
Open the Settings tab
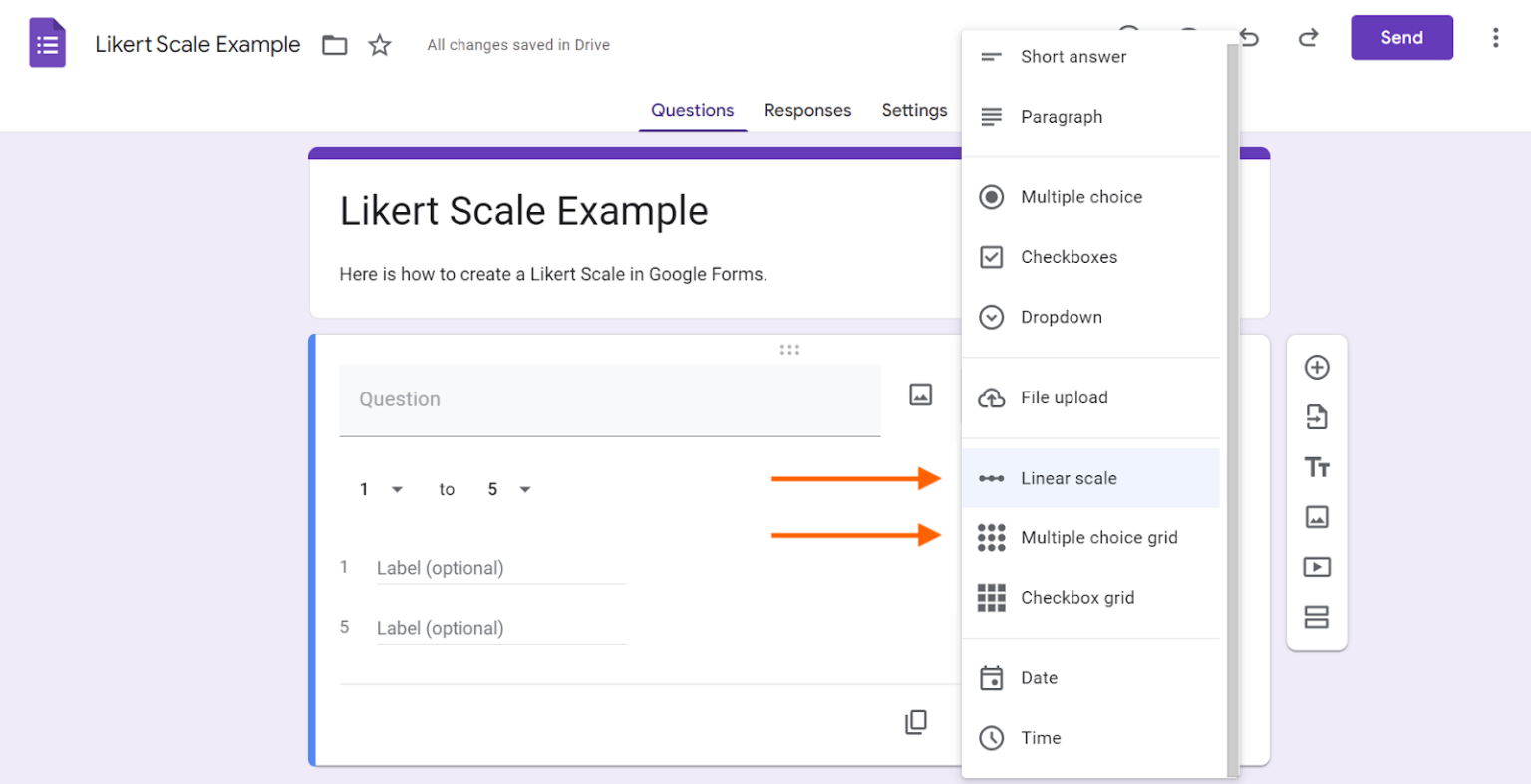(914, 110)
